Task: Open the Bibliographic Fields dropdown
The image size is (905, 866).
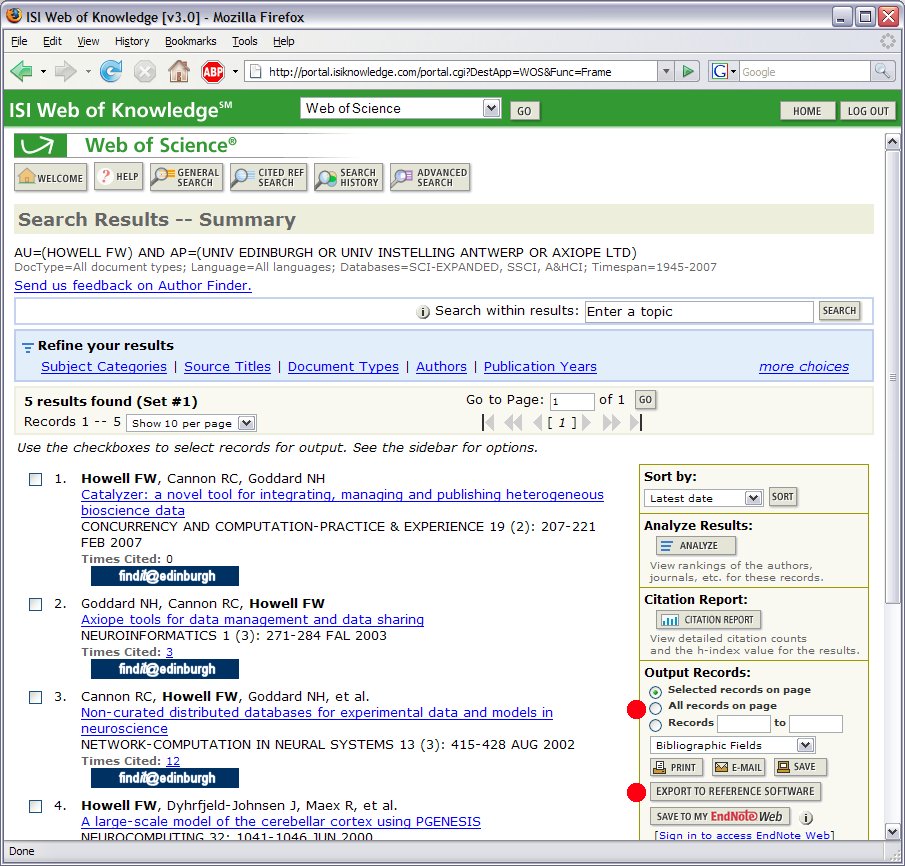Action: click(x=732, y=745)
